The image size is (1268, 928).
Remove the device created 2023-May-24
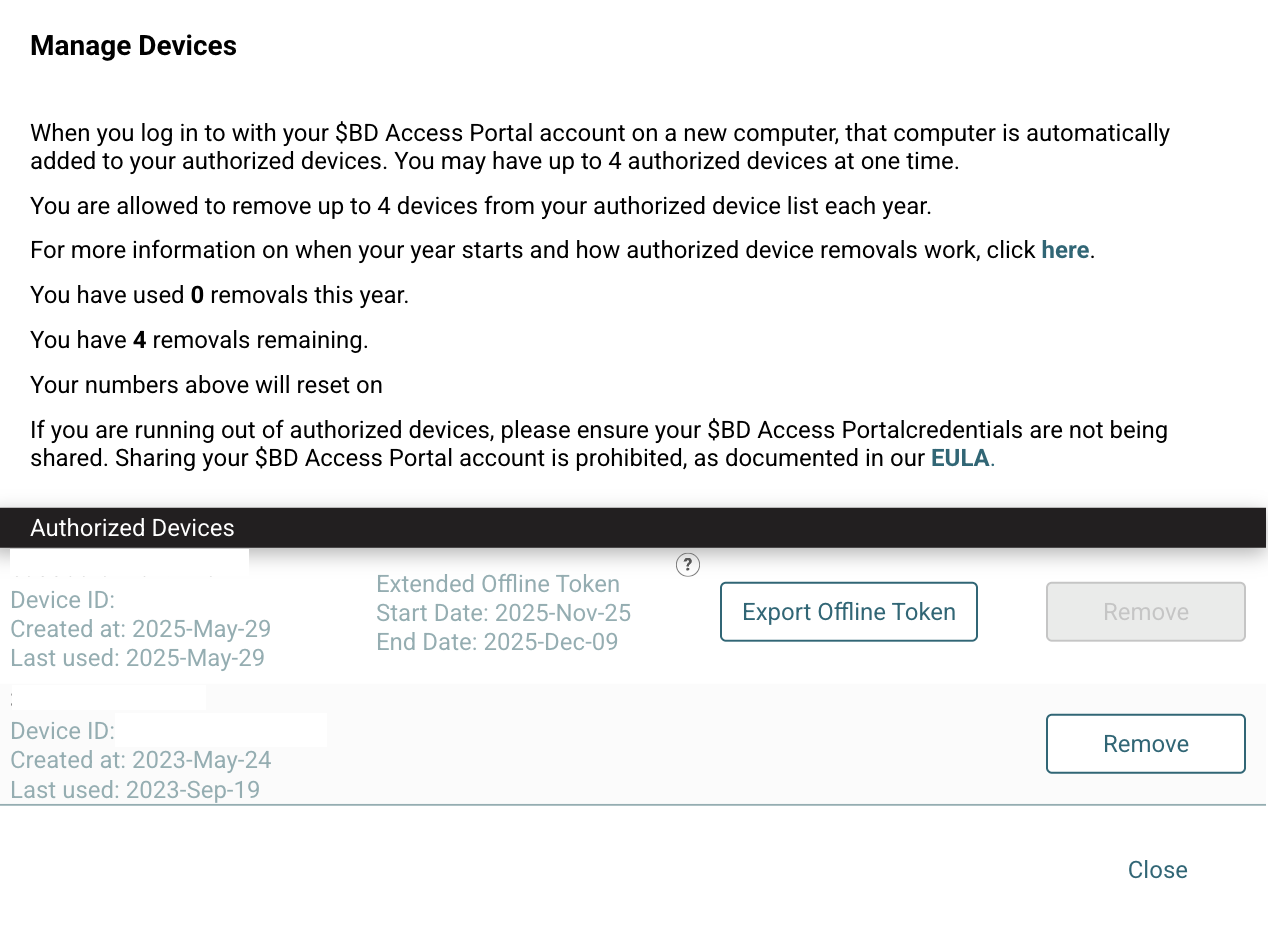(x=1145, y=744)
